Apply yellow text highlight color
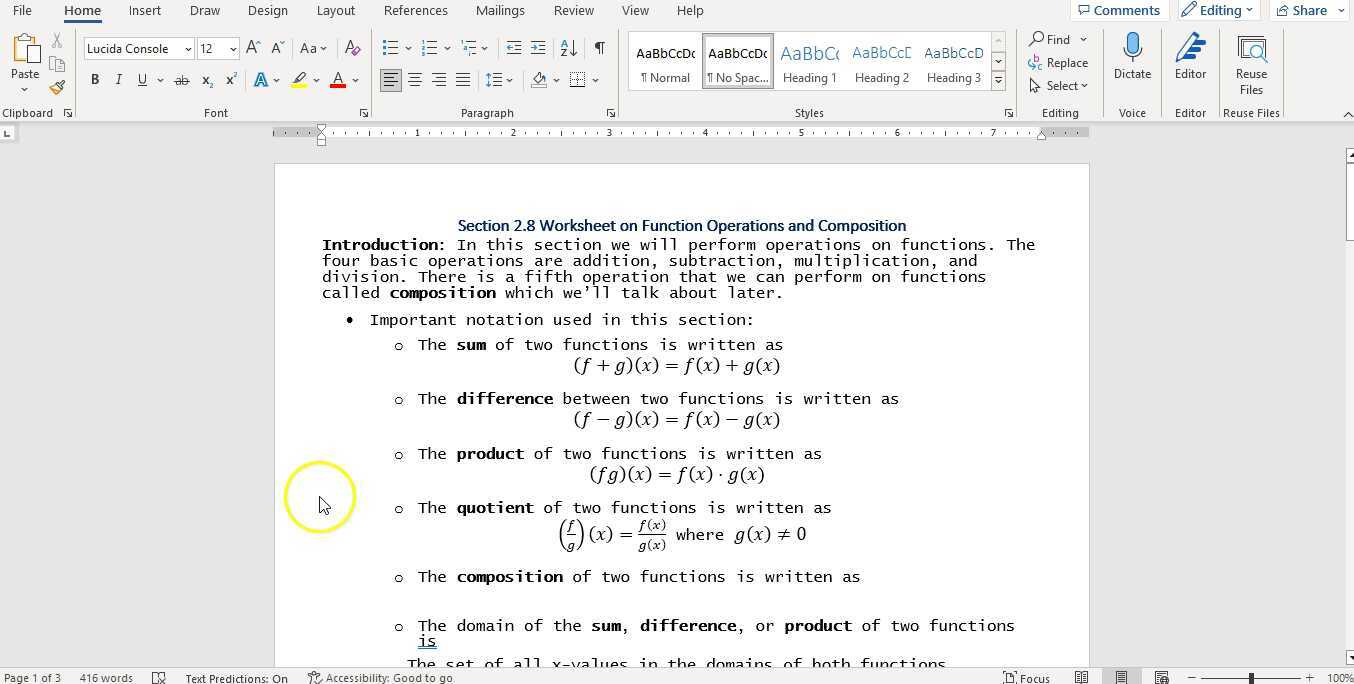Viewport: 1354px width, 684px height. pyautogui.click(x=299, y=80)
